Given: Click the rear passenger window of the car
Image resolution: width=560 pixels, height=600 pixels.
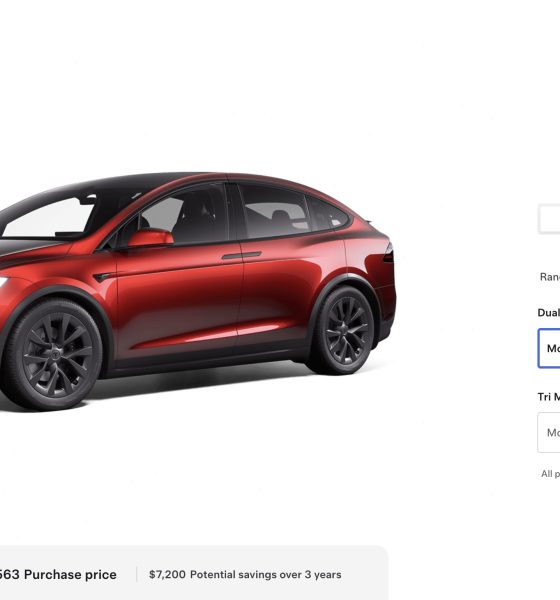Looking at the screenshot, I should [274, 211].
